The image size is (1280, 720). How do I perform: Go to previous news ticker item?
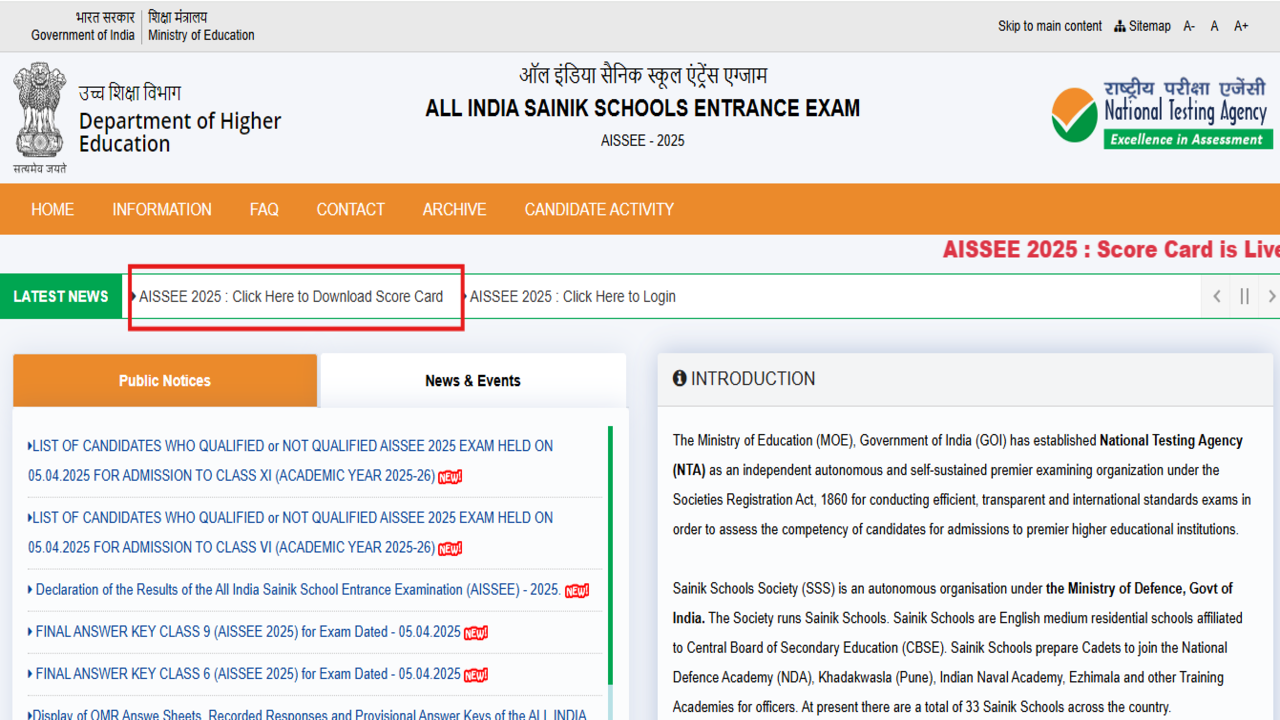point(1217,296)
